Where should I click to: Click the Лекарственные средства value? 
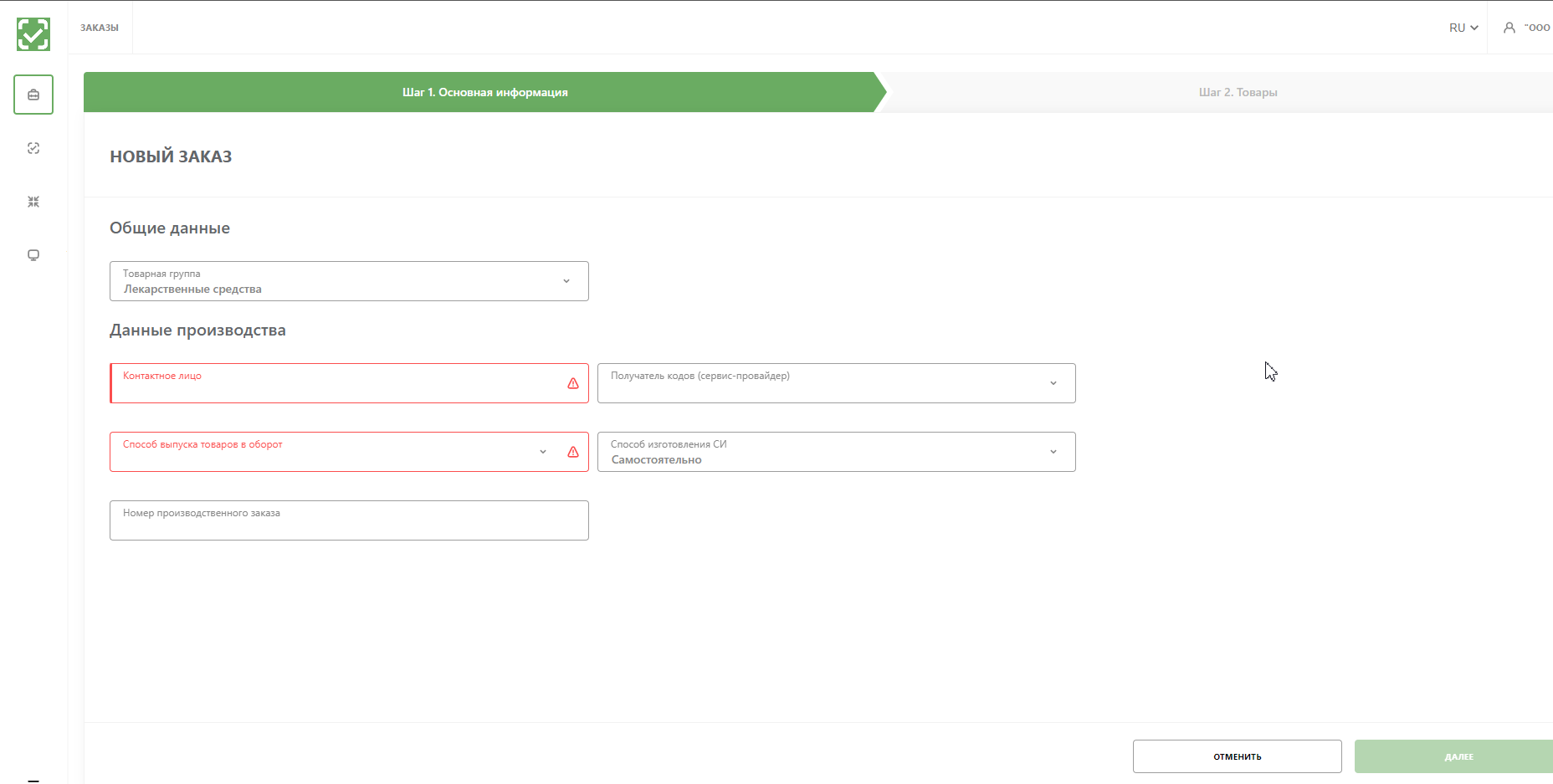click(192, 290)
